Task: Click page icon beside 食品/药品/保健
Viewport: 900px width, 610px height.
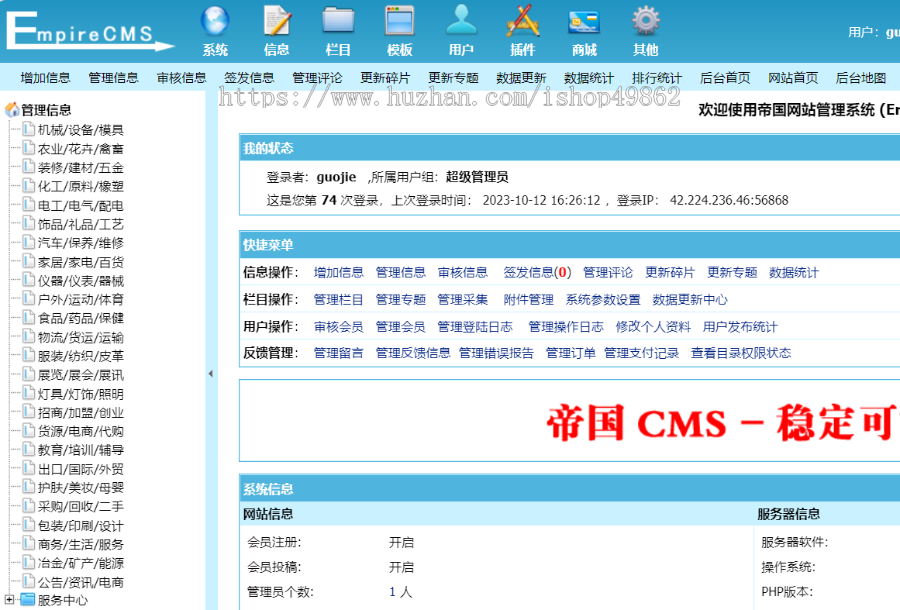Action: (29, 317)
